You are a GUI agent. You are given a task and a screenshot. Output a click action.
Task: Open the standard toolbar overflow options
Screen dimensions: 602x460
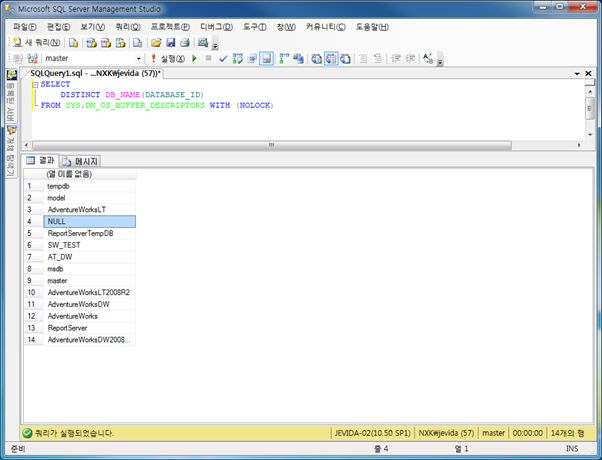tap(215, 45)
